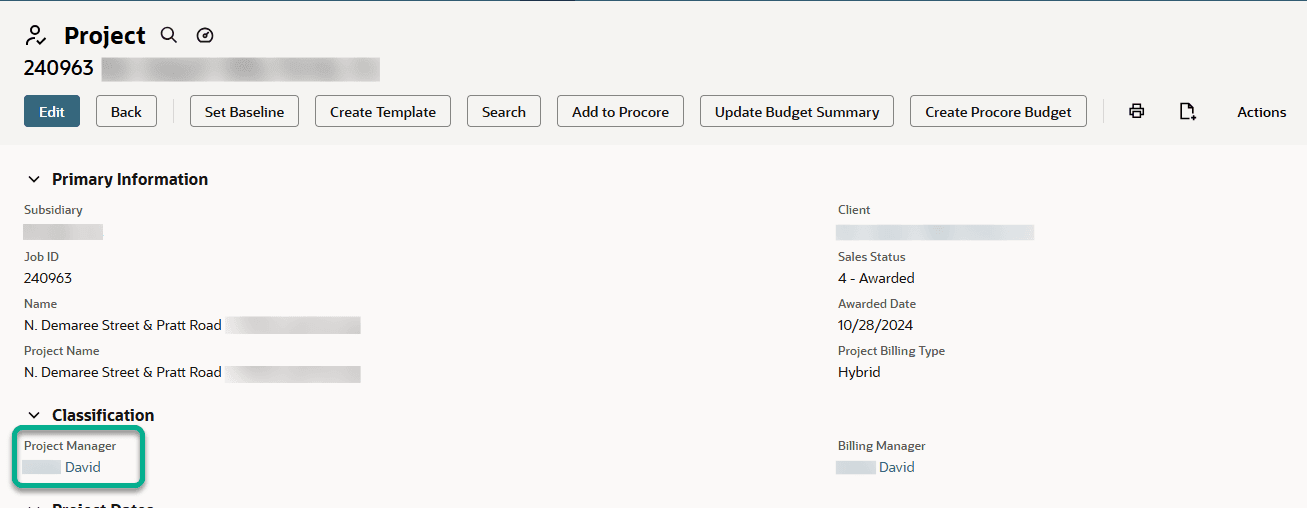This screenshot has height=508, width=1307.
Task: Select the Hybrid billing type value
Action: click(x=859, y=372)
